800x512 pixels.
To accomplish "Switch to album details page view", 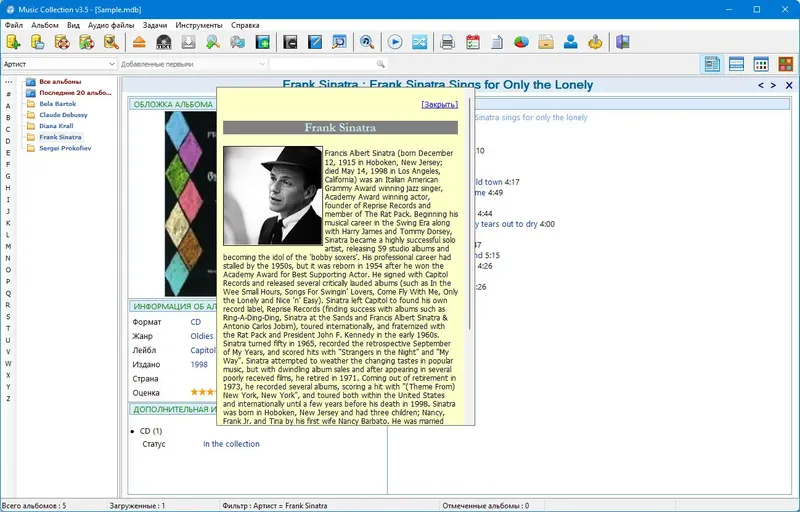I will [712, 64].
